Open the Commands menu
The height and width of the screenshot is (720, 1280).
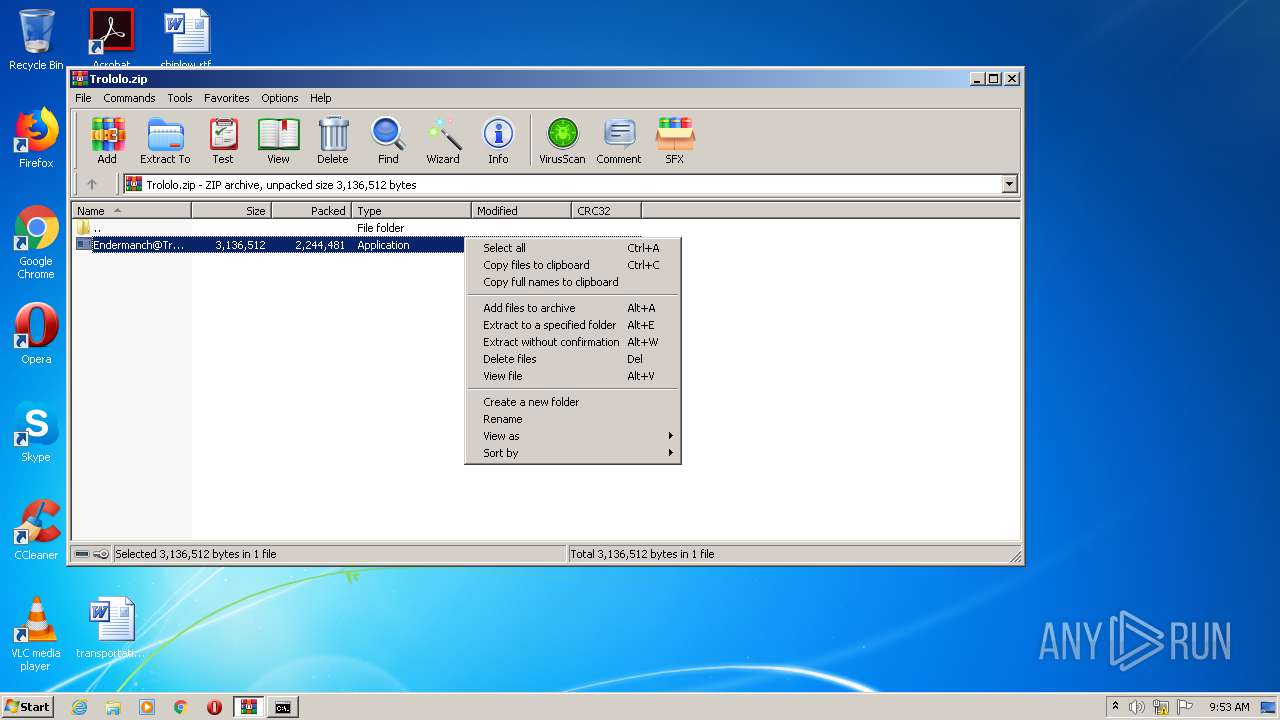tap(129, 98)
